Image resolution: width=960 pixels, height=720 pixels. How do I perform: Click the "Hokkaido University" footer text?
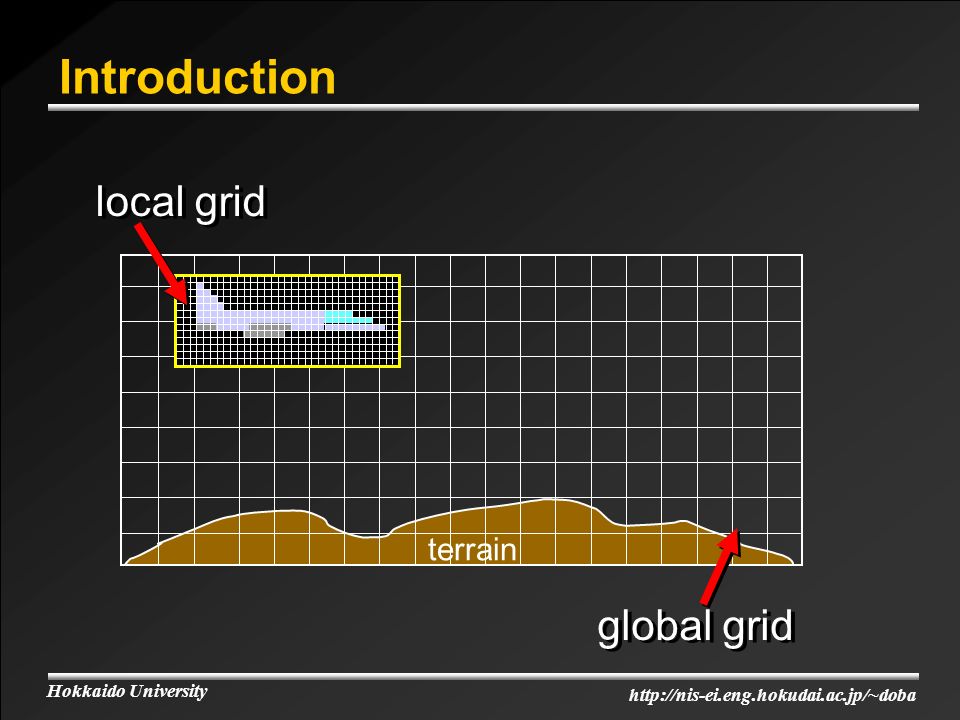pyautogui.click(x=127, y=691)
